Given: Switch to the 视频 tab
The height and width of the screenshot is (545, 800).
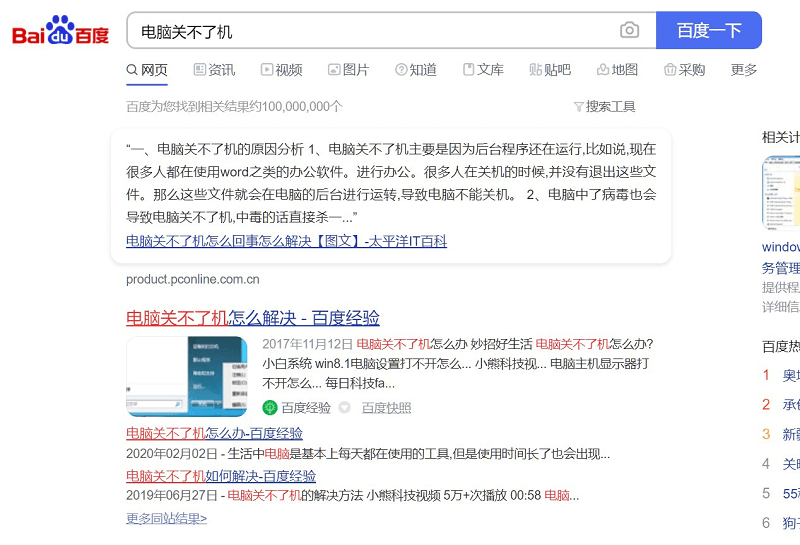Looking at the screenshot, I should (282, 70).
